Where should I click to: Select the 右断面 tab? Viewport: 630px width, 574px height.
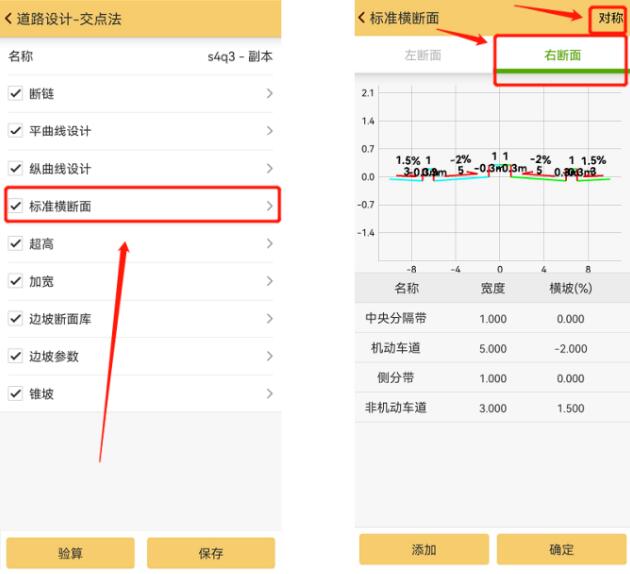coord(562,56)
